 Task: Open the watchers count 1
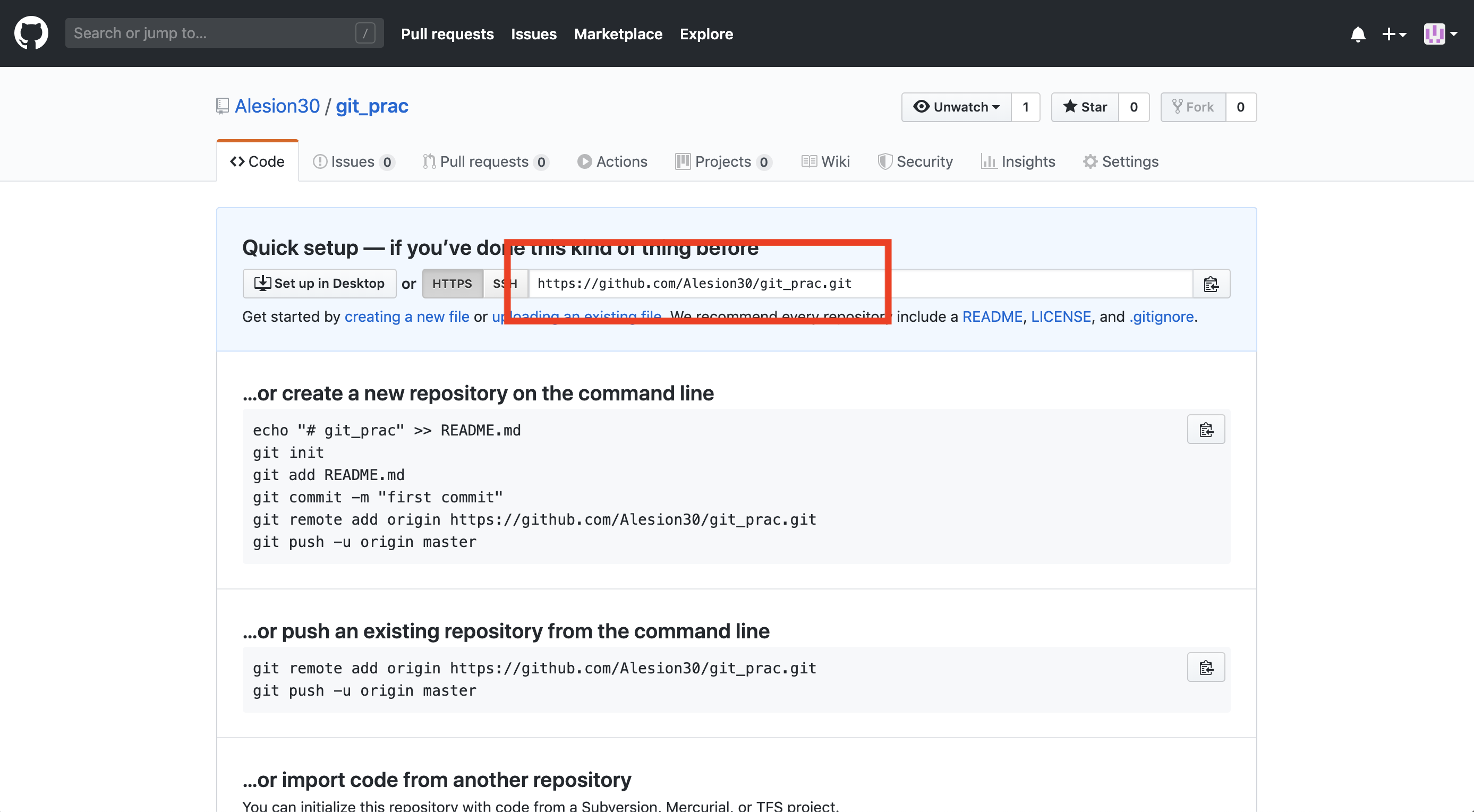point(1025,107)
